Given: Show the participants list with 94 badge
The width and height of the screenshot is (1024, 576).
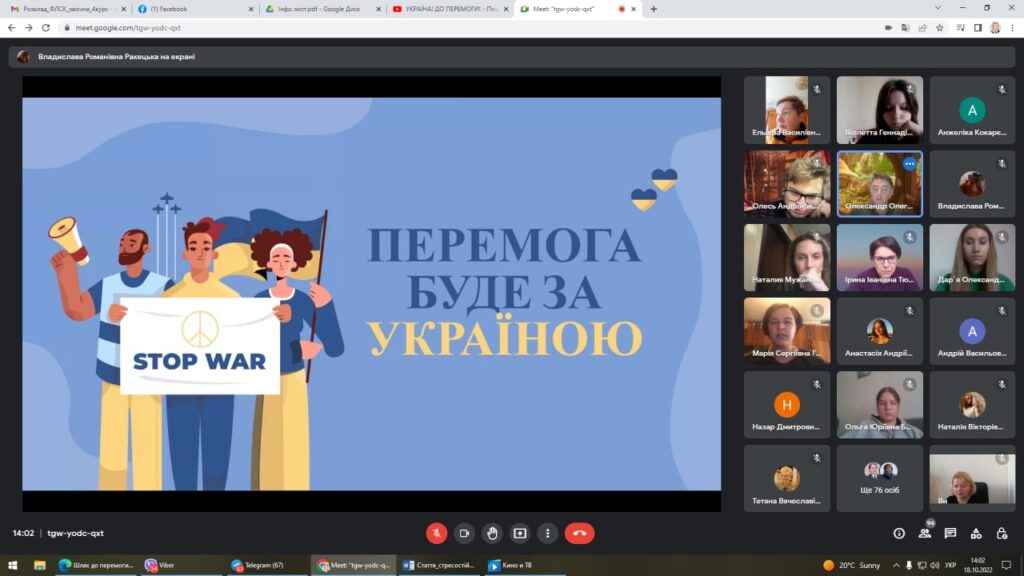Looking at the screenshot, I should point(925,533).
